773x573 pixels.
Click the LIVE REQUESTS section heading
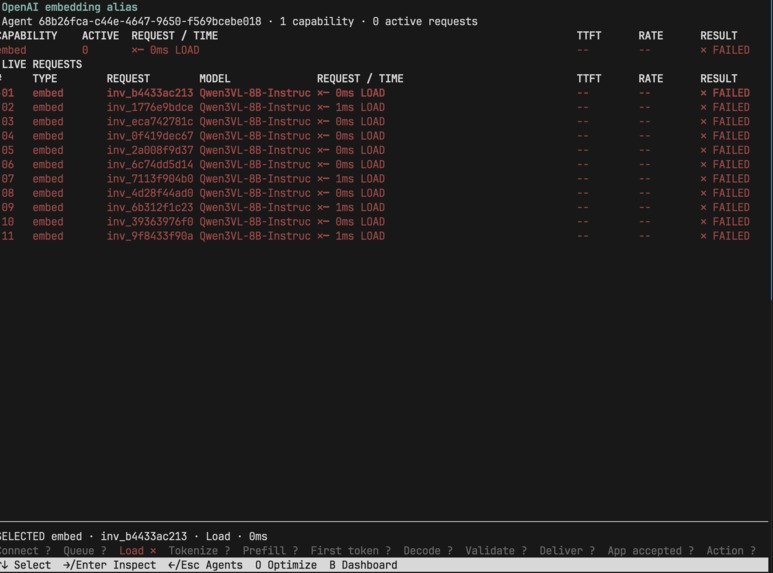(42, 64)
